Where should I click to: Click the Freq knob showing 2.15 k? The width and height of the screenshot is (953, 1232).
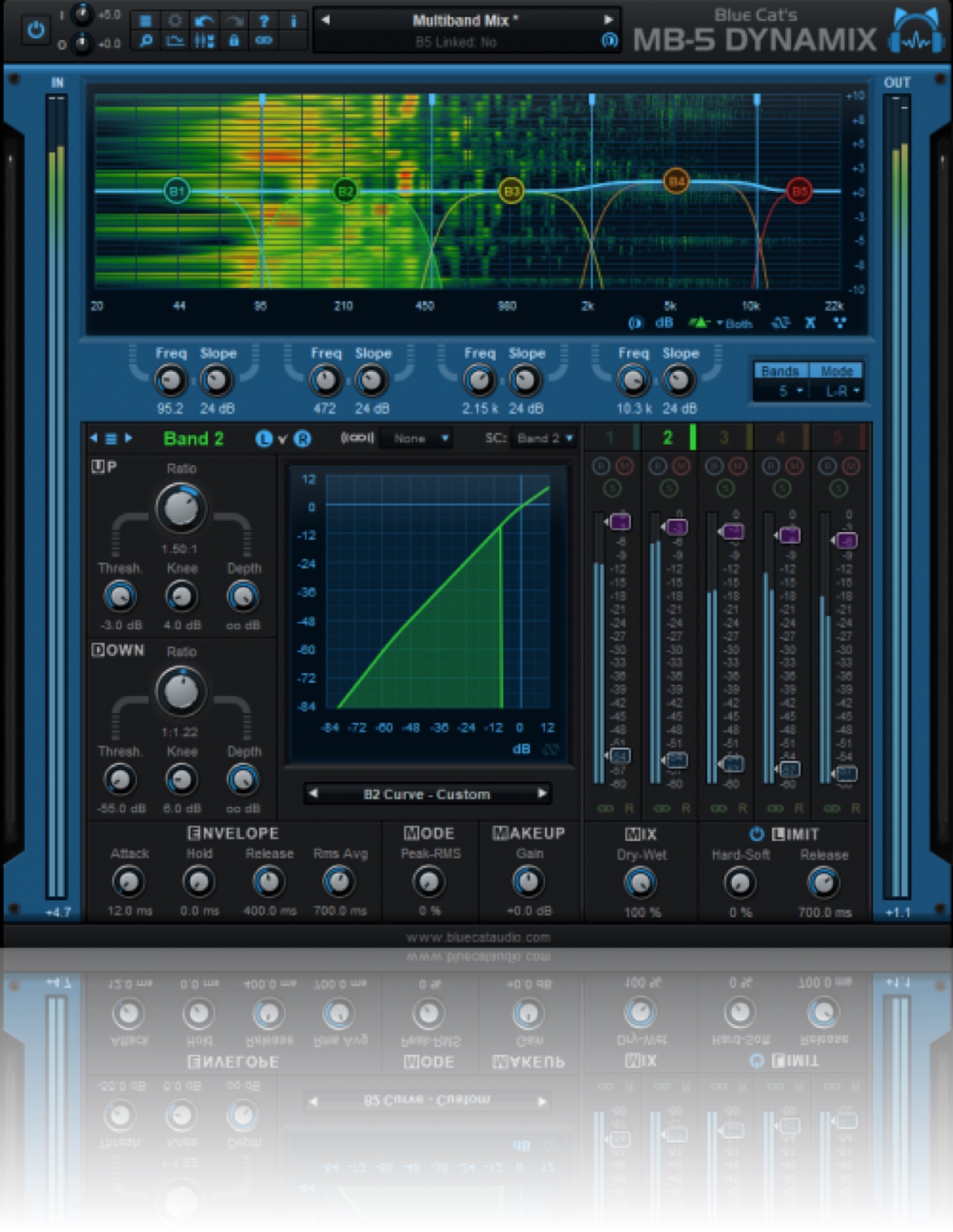[480, 380]
